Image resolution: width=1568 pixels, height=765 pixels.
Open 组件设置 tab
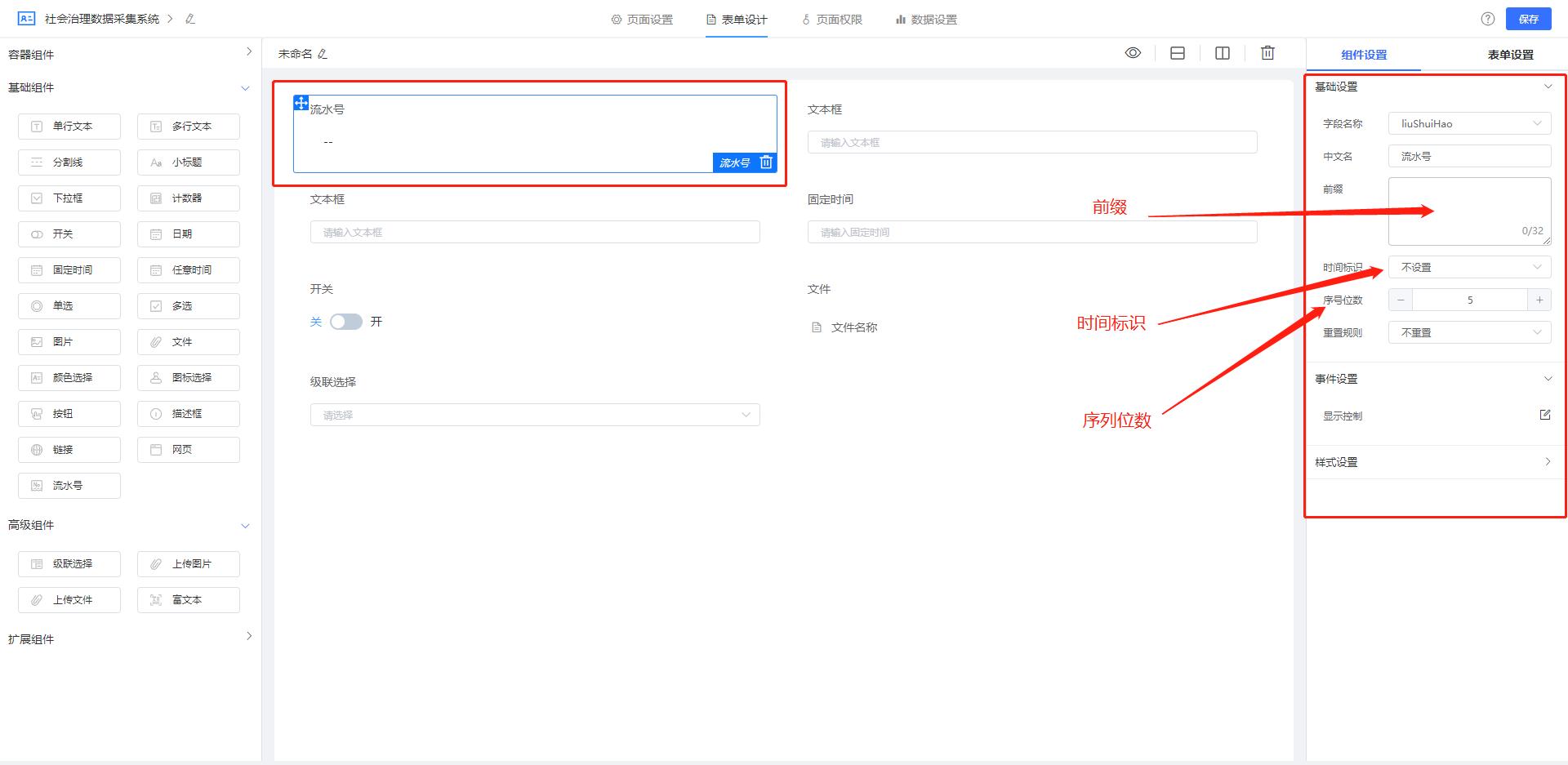[1364, 55]
